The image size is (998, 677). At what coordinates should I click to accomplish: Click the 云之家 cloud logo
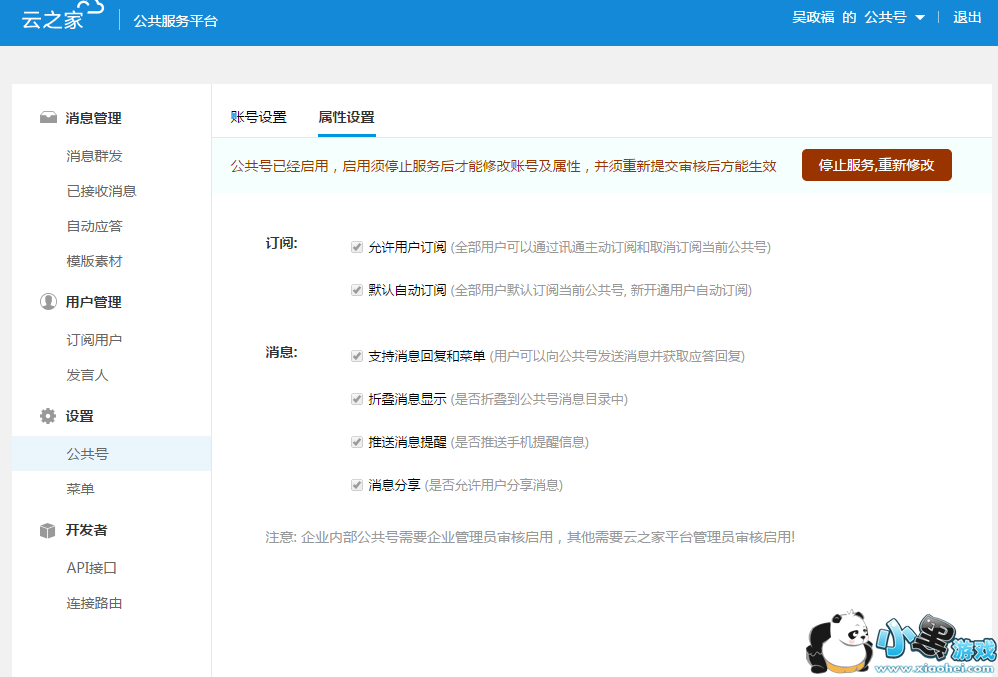point(62,16)
